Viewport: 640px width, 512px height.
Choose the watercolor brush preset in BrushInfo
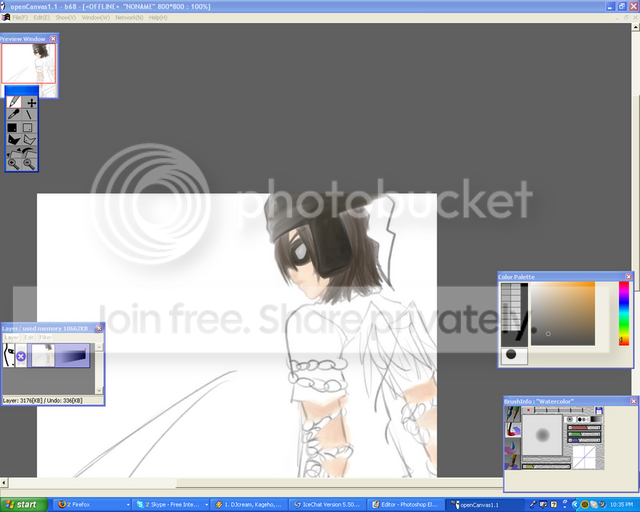click(513, 430)
